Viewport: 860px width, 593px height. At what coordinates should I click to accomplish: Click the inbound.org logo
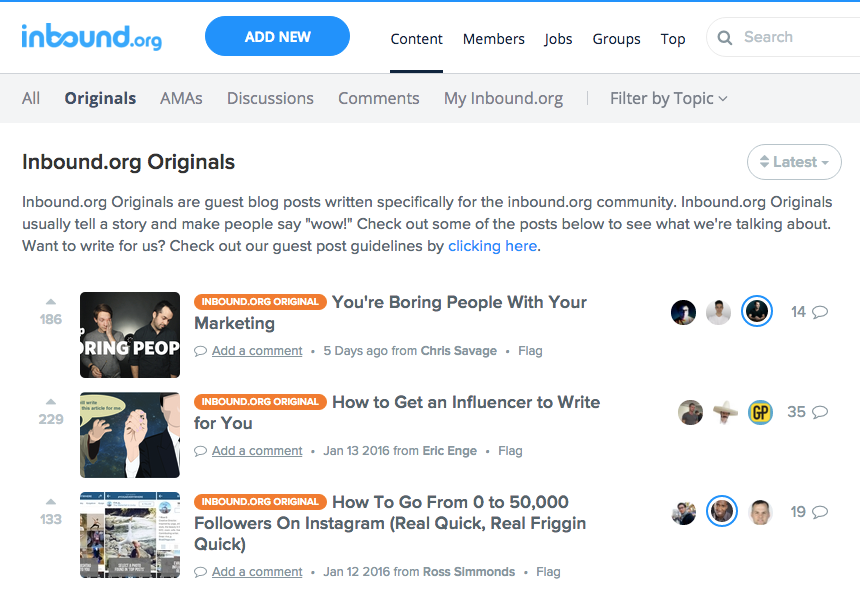(92, 37)
